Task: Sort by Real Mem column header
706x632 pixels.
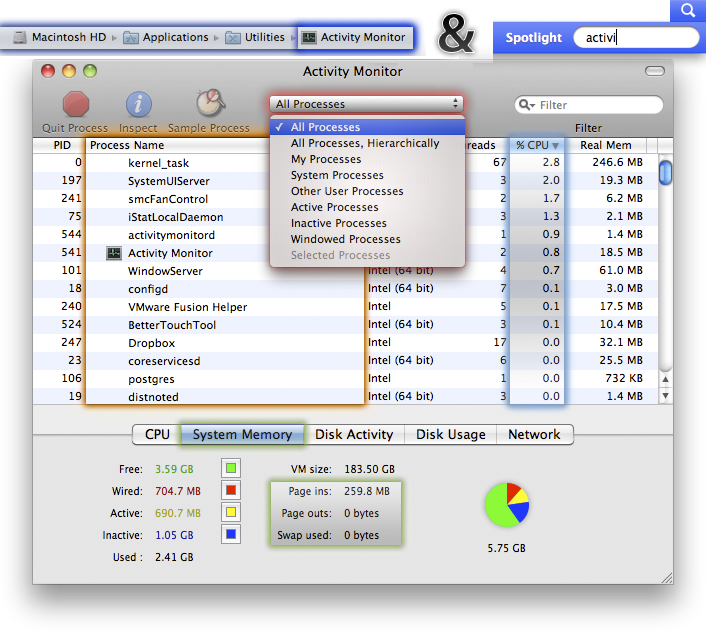Action: [x=606, y=145]
